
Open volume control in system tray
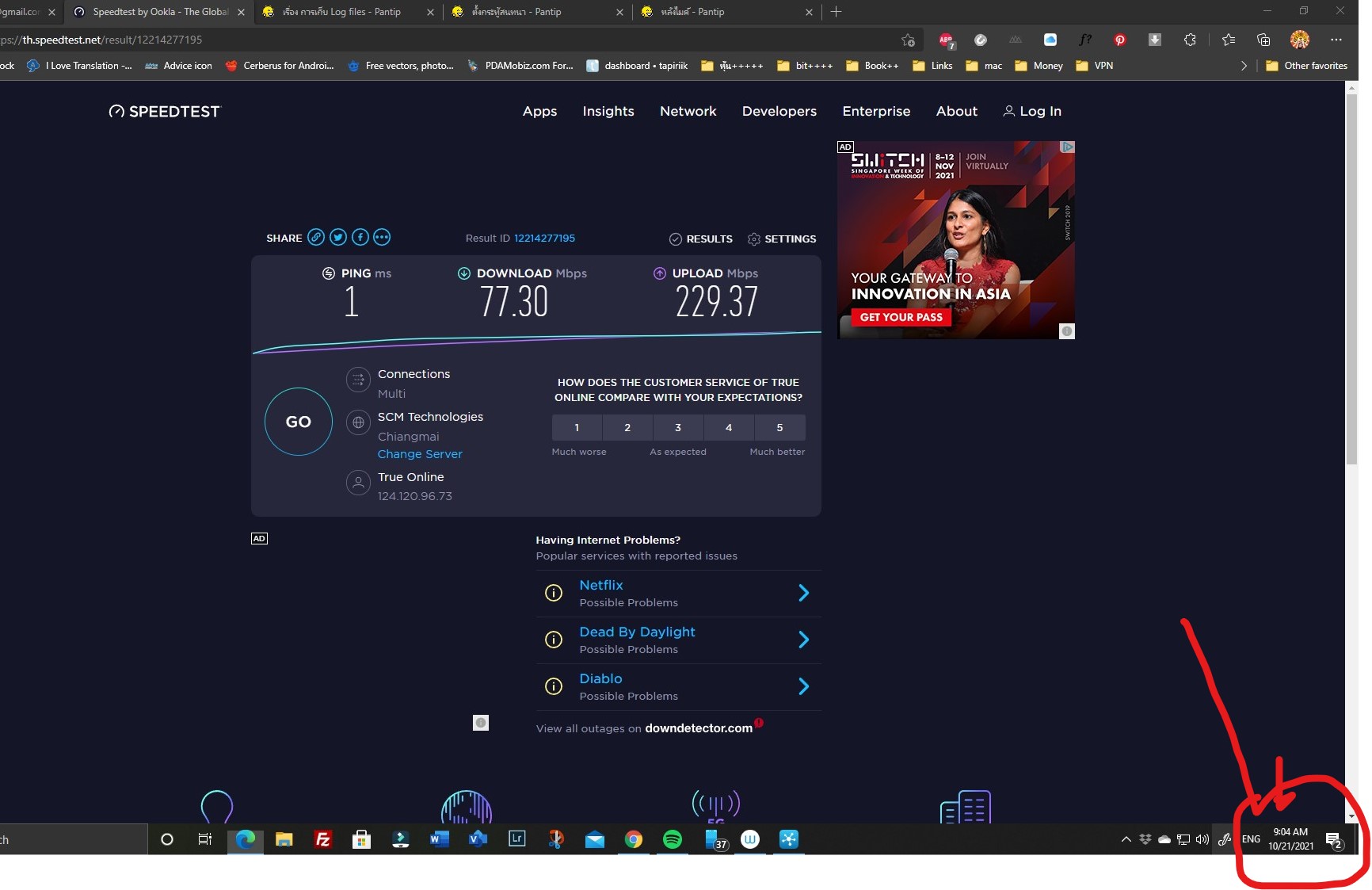point(1202,839)
